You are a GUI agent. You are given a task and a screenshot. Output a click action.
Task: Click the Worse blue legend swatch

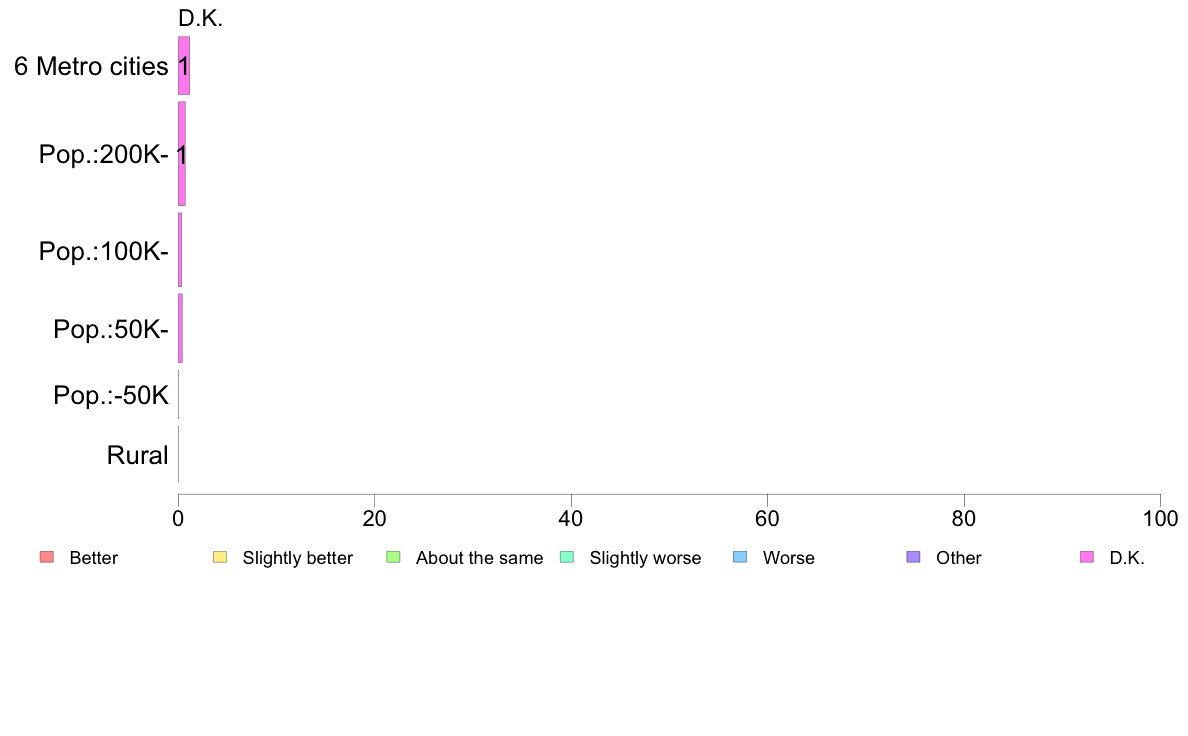tap(740, 557)
